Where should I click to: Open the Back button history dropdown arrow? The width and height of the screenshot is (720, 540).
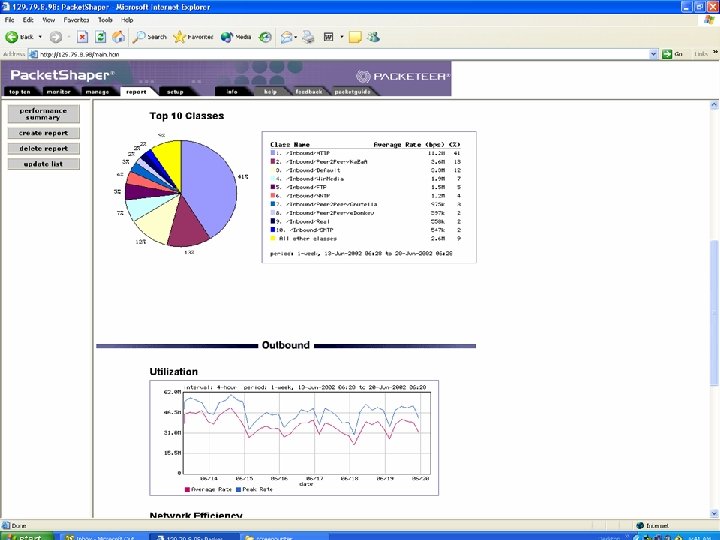point(40,37)
